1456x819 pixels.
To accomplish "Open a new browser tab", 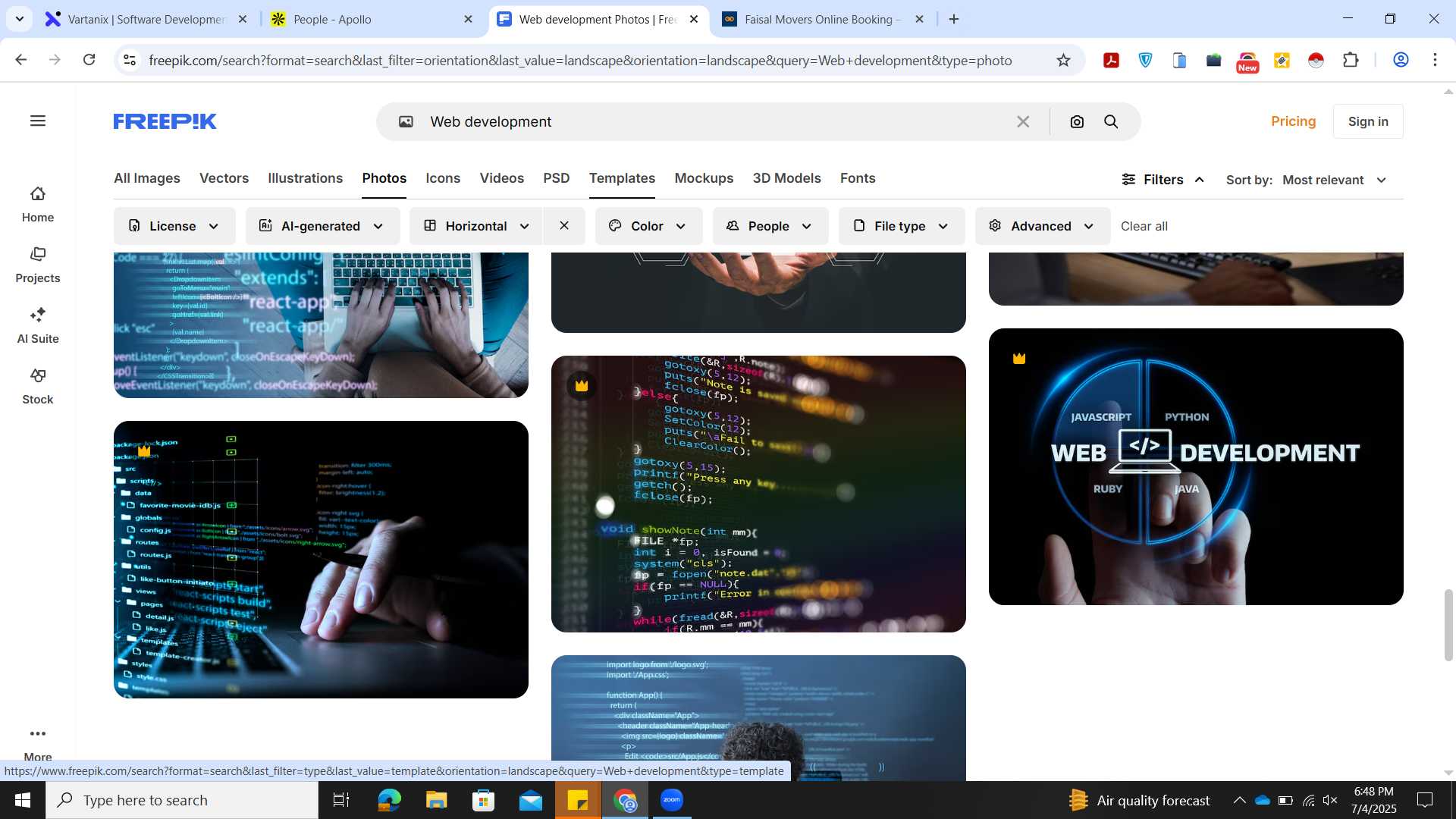I will (x=954, y=19).
